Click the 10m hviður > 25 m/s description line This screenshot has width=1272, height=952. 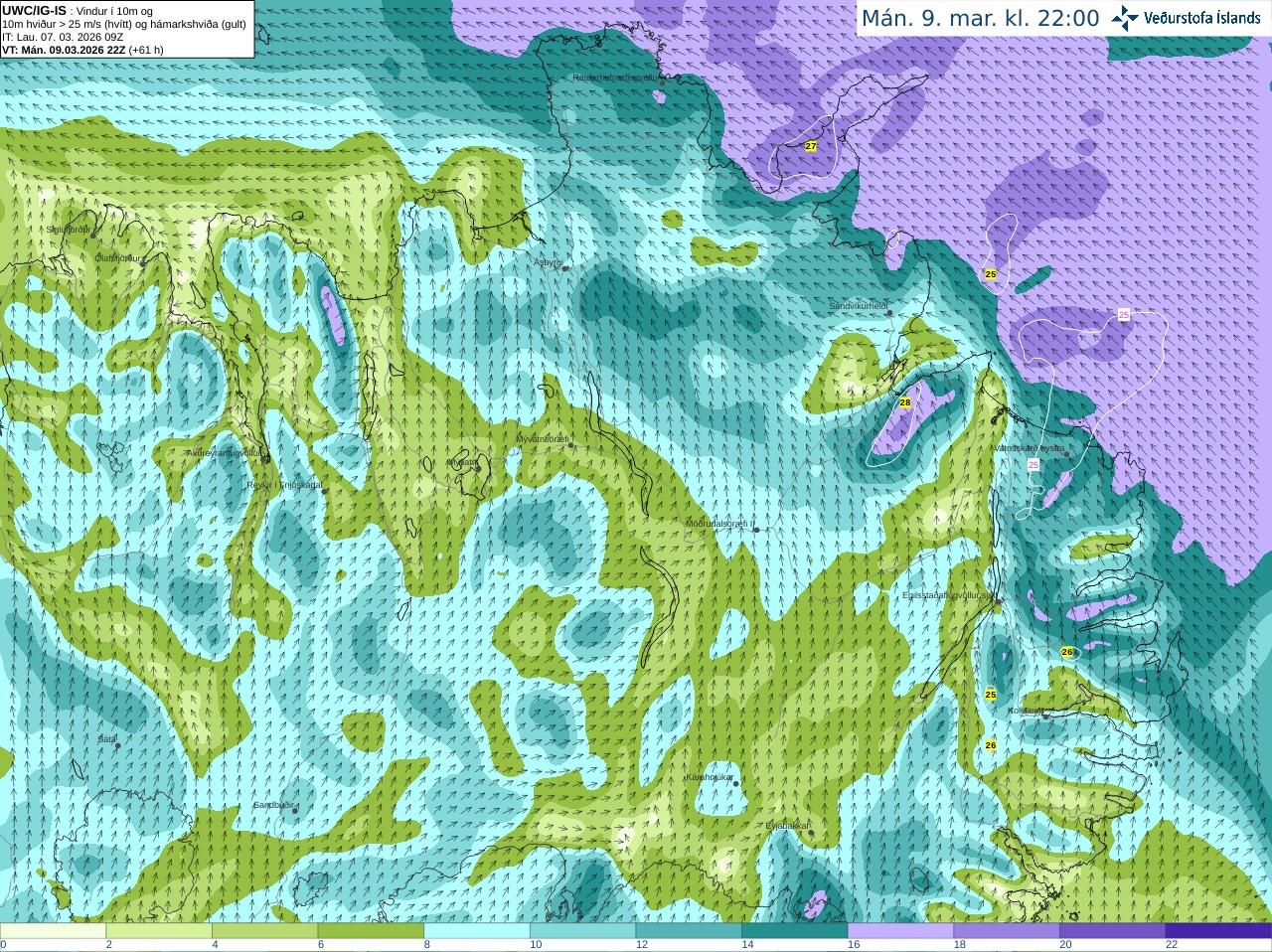point(124,24)
